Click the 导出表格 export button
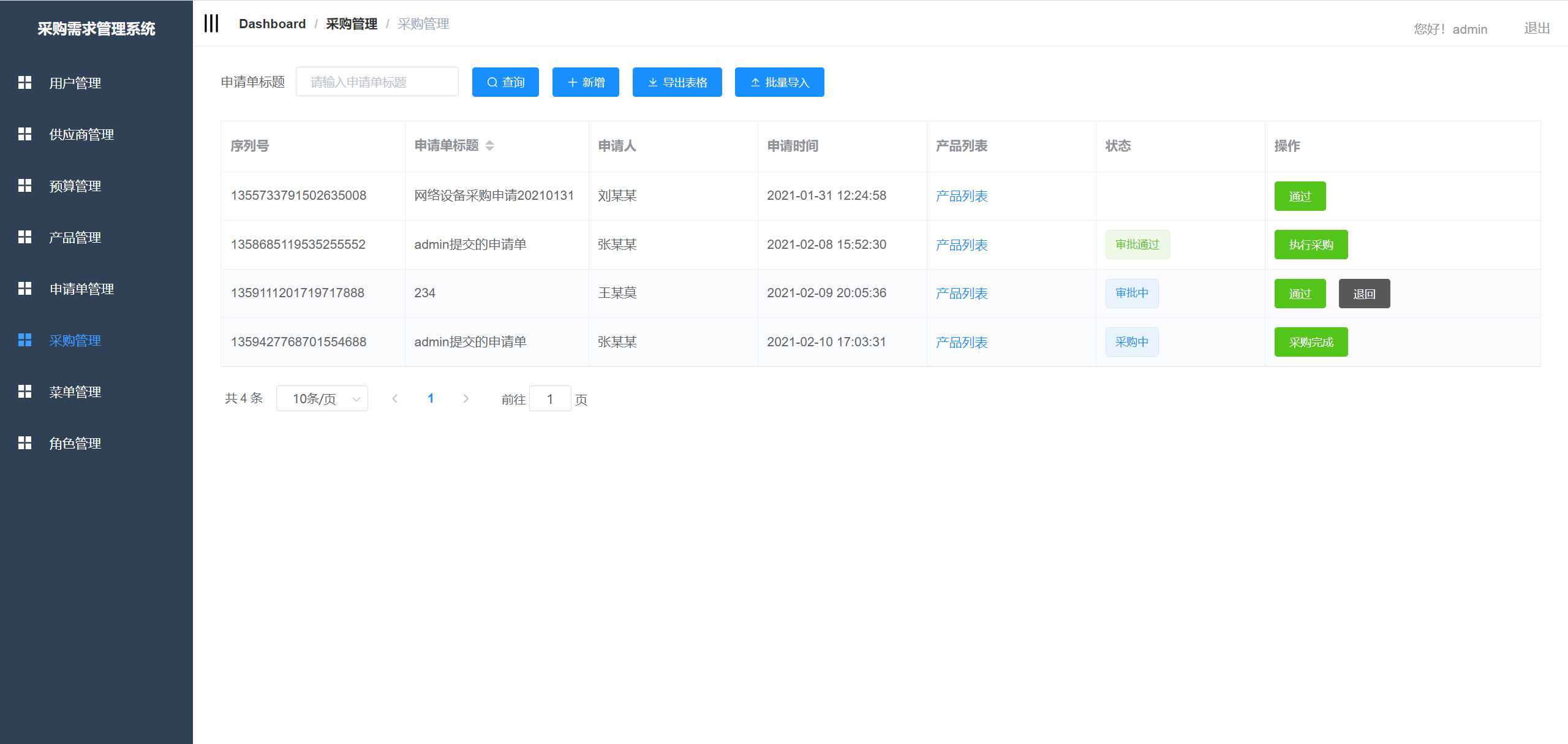 point(677,82)
